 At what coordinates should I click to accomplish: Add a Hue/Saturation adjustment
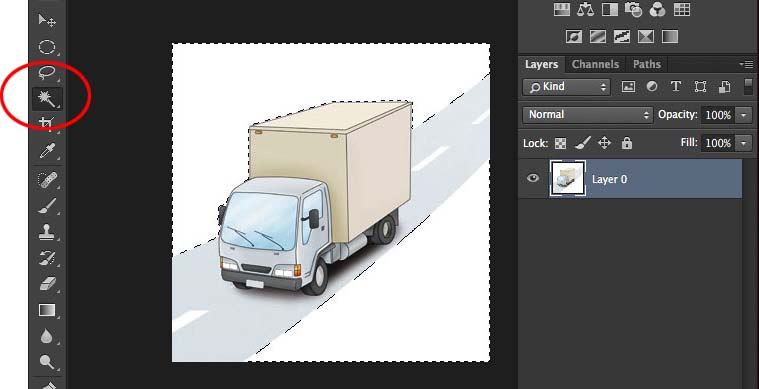(x=562, y=9)
